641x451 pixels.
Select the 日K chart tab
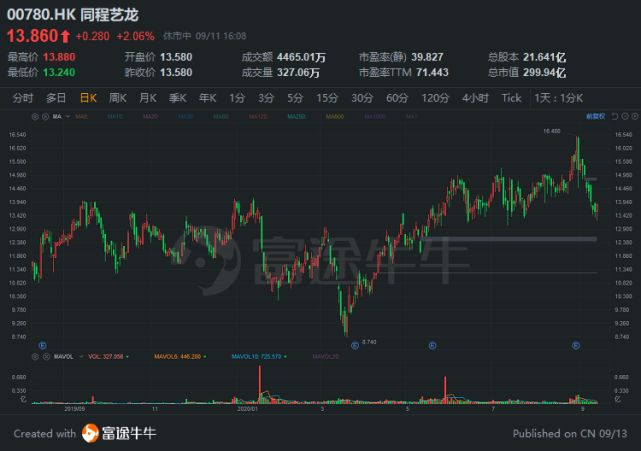(88, 98)
